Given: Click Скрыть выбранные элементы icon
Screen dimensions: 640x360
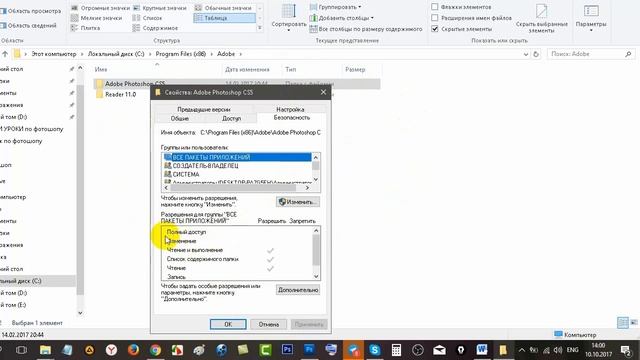Looking at the screenshot, I should point(542,11).
